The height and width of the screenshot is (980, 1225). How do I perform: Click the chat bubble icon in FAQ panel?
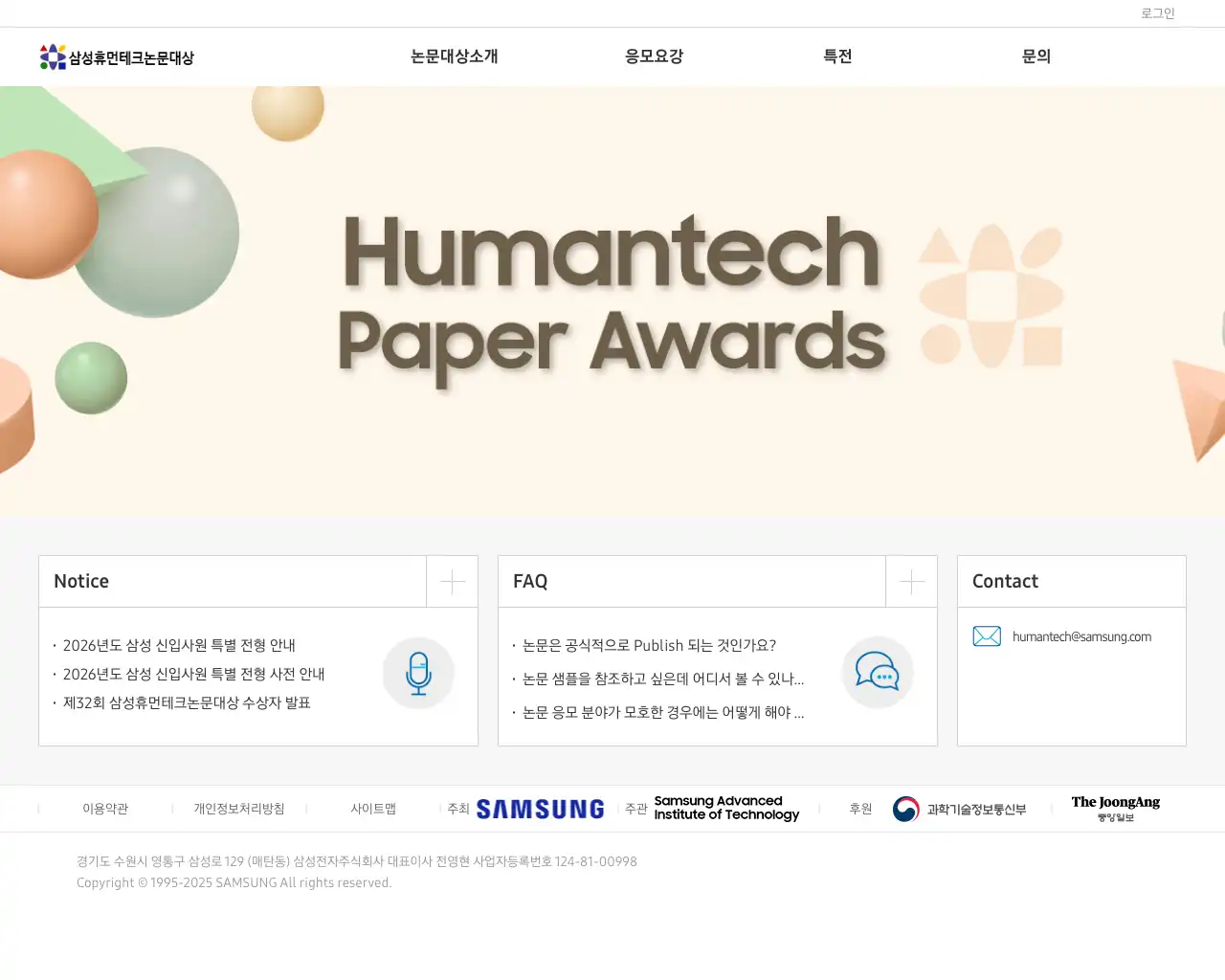pyautogui.click(x=878, y=672)
